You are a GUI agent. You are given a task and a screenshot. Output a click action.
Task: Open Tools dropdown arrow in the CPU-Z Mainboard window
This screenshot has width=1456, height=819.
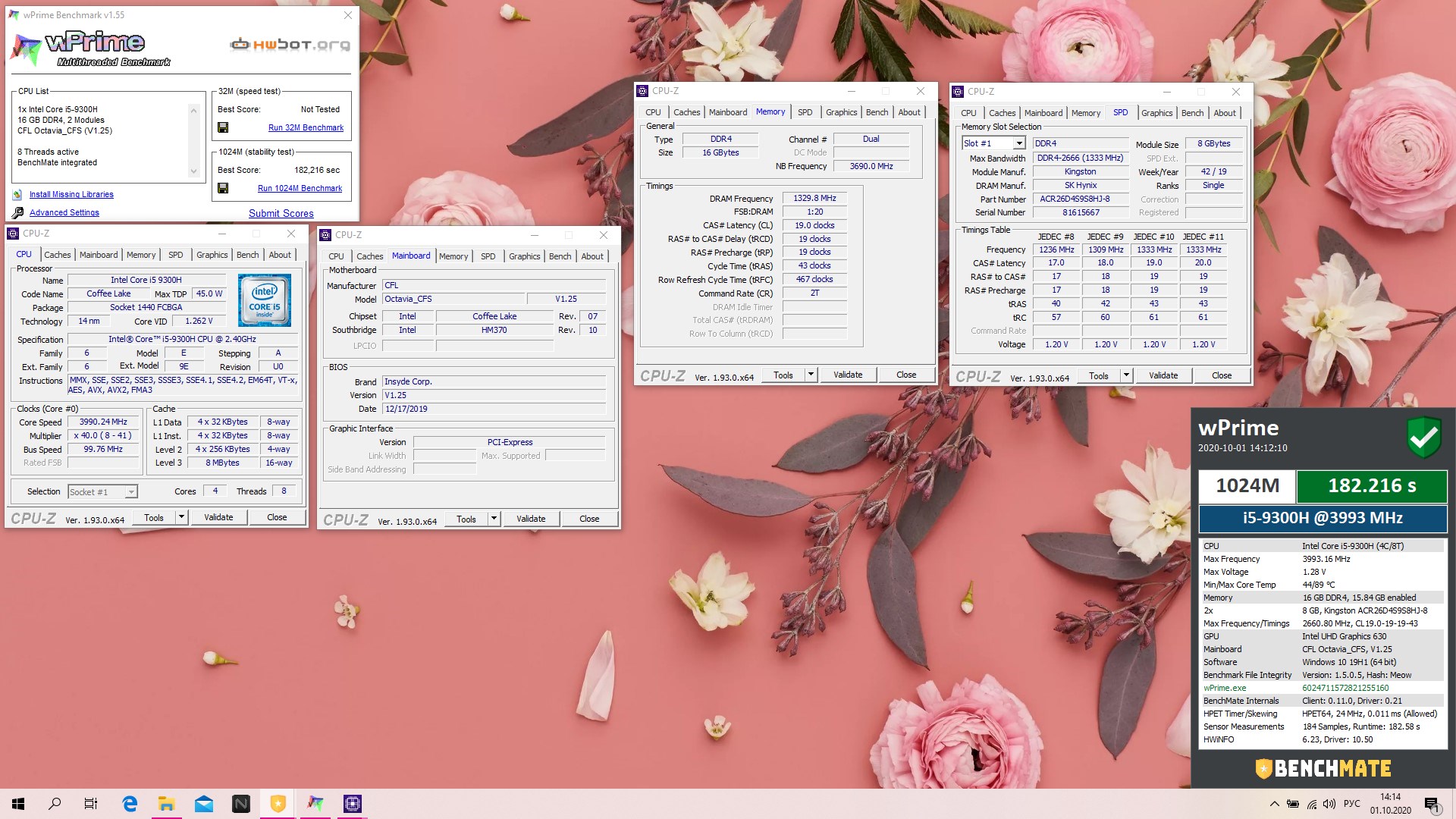point(494,519)
